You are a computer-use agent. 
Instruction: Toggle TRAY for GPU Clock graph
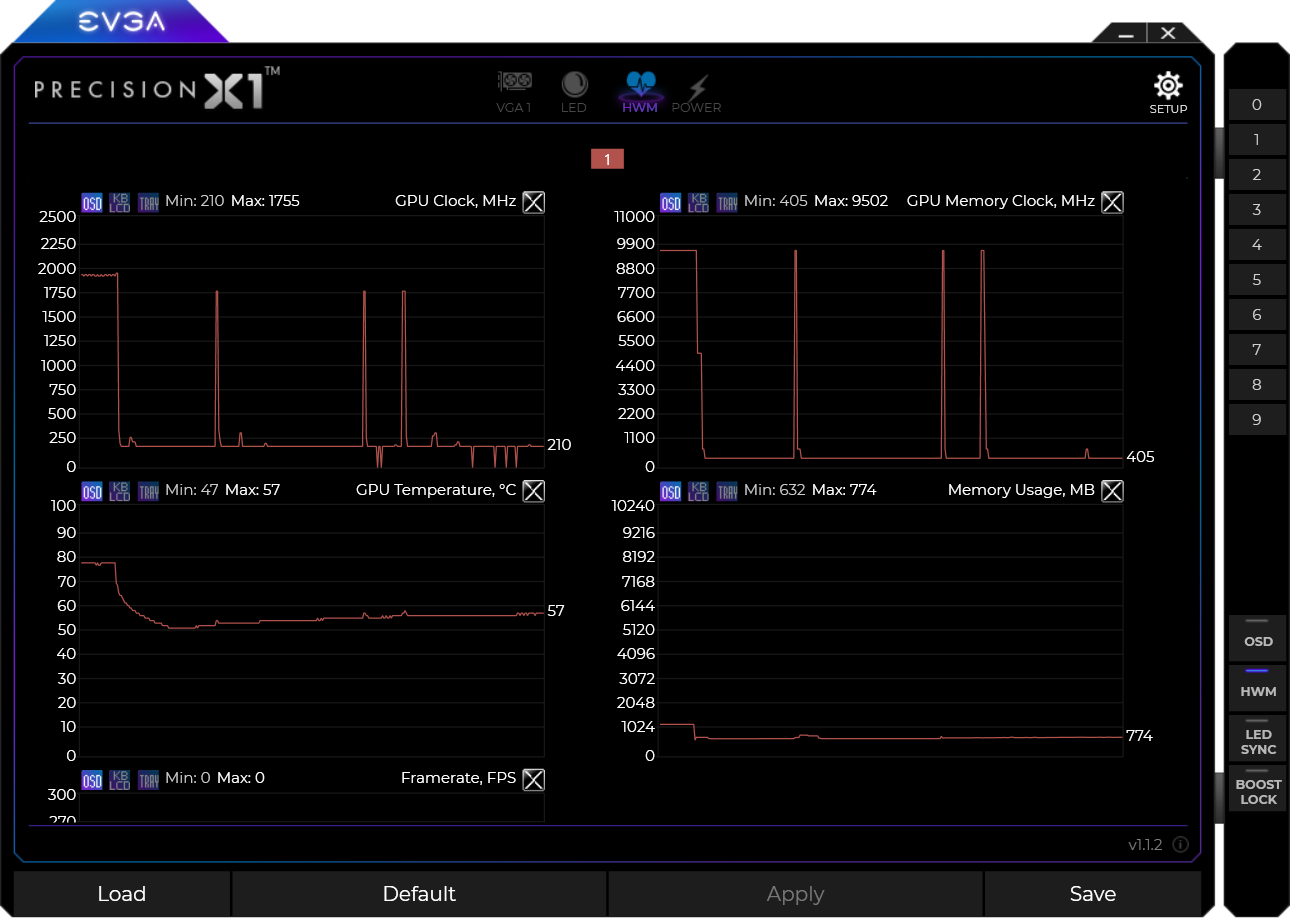(148, 203)
